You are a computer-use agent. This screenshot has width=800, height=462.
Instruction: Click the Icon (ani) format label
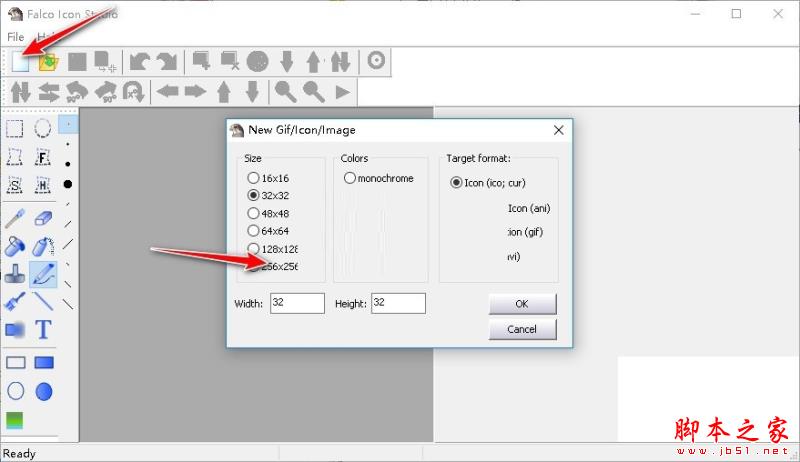[x=529, y=208]
